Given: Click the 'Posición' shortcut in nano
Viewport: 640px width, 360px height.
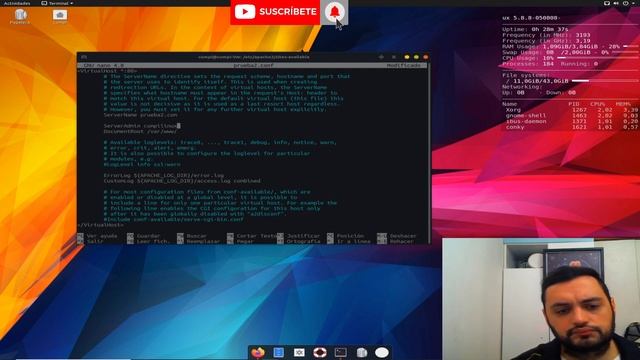Looking at the screenshot, I should [x=345, y=236].
